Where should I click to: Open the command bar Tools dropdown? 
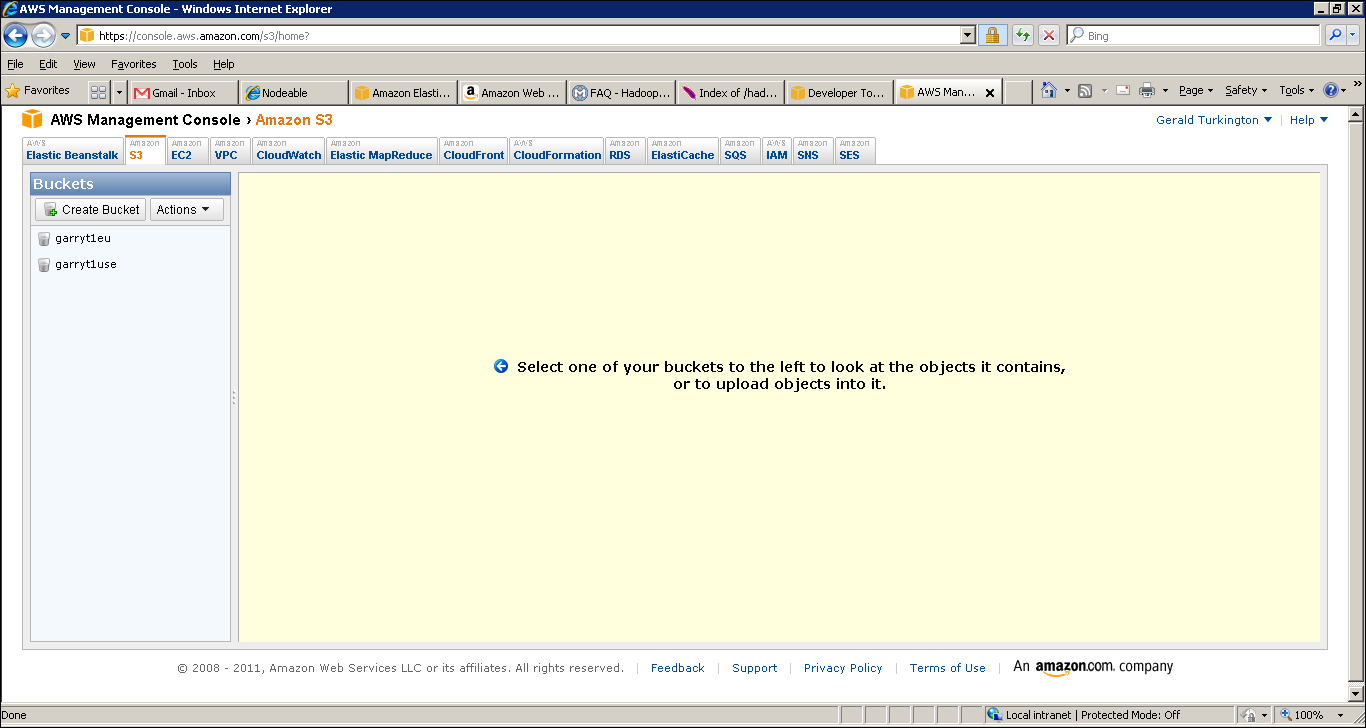1297,91
